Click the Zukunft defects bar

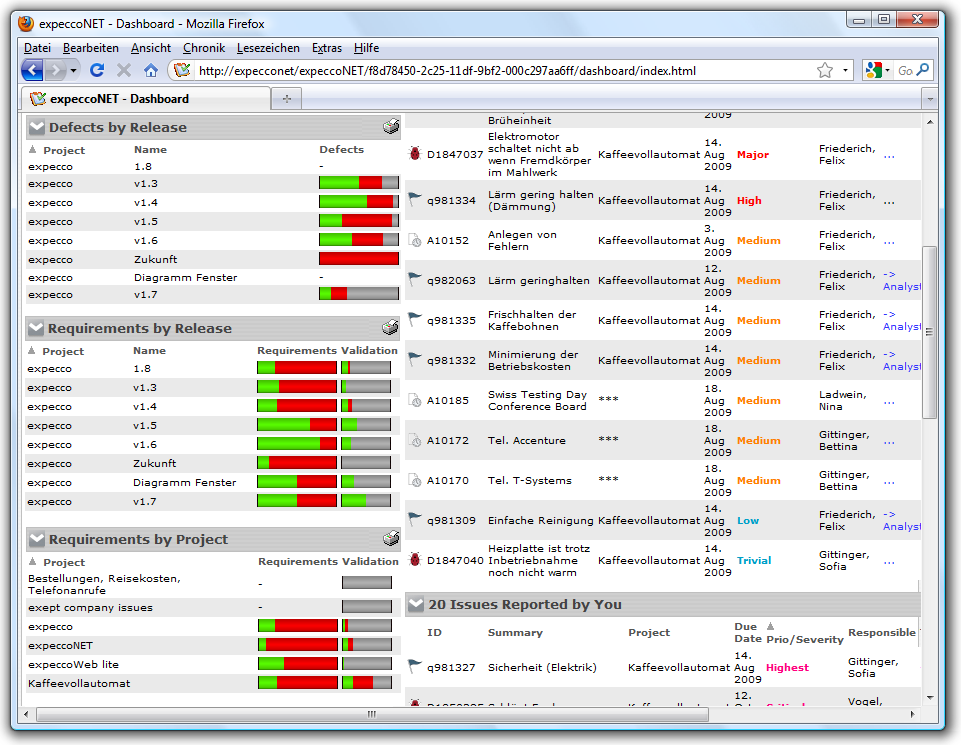[358, 259]
